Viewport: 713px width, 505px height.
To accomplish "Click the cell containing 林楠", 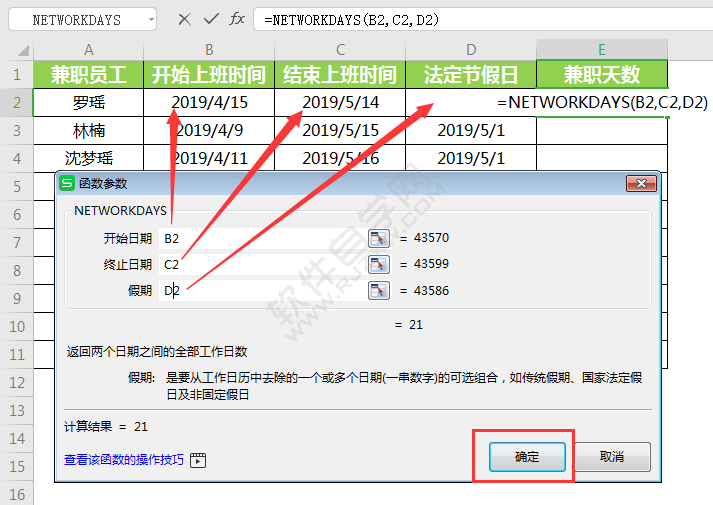I will point(89,130).
